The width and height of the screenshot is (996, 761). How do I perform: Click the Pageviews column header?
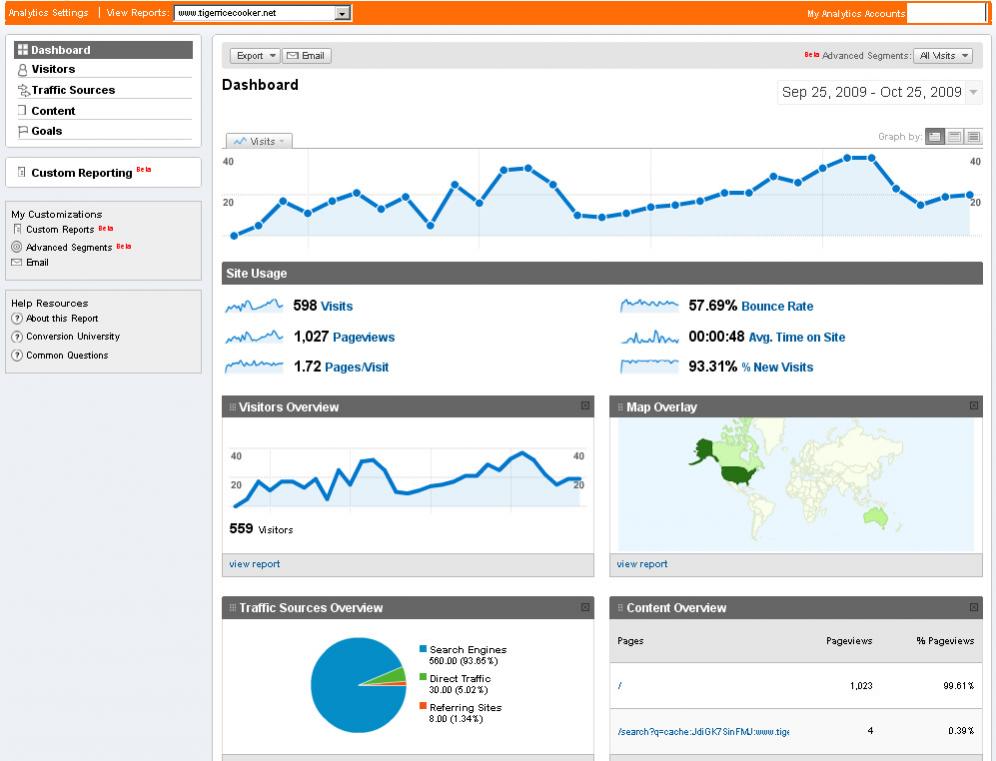click(x=849, y=641)
